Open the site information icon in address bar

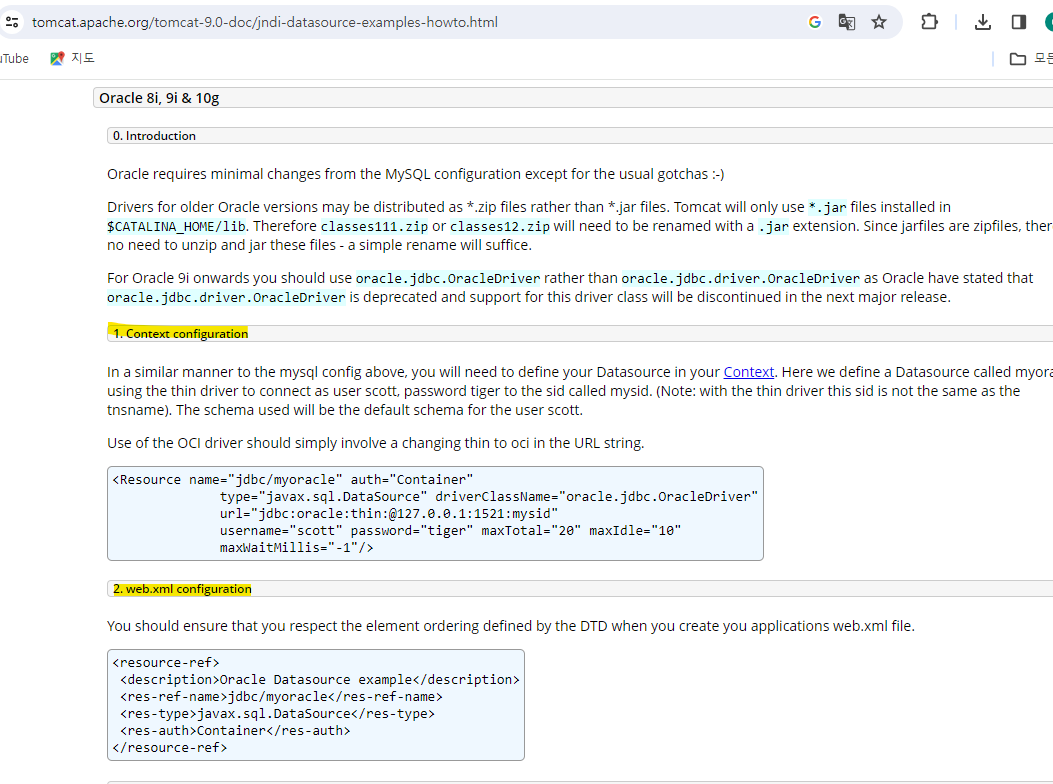[x=11, y=22]
